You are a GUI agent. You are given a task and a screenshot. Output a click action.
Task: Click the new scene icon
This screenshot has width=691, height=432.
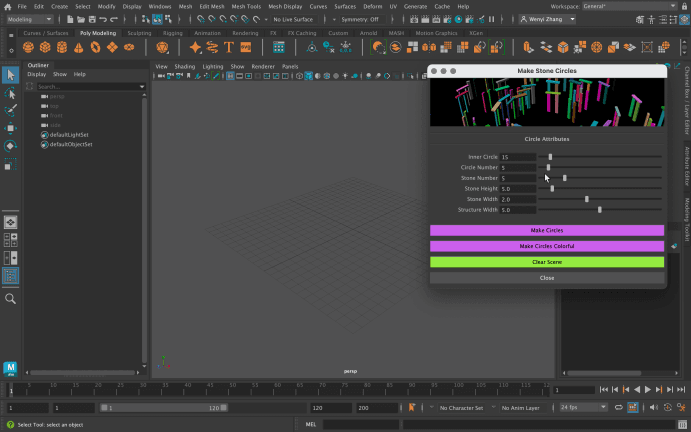click(70, 19)
